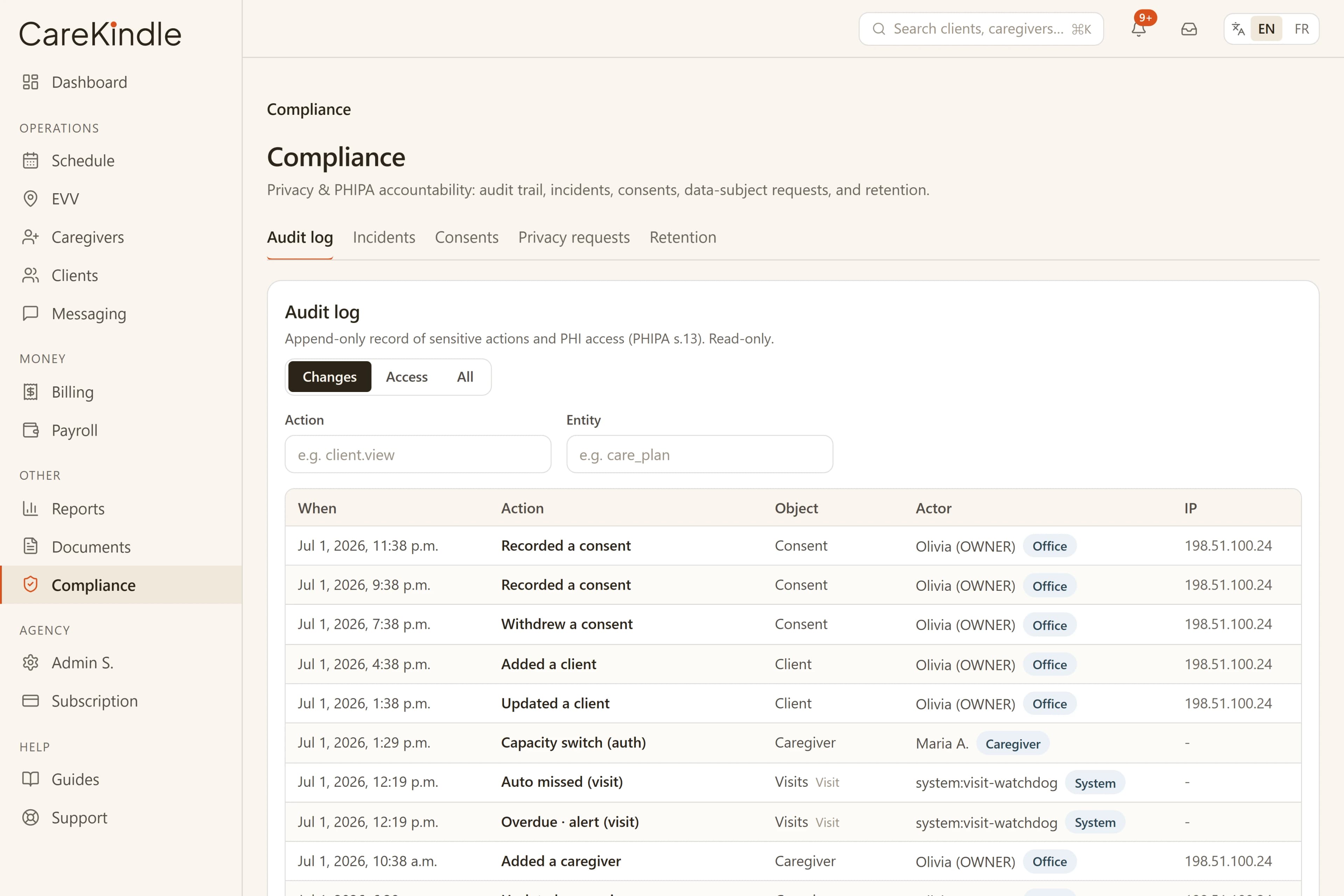Image resolution: width=1344 pixels, height=896 pixels.
Task: Click the EVV location pin icon
Action: click(30, 199)
